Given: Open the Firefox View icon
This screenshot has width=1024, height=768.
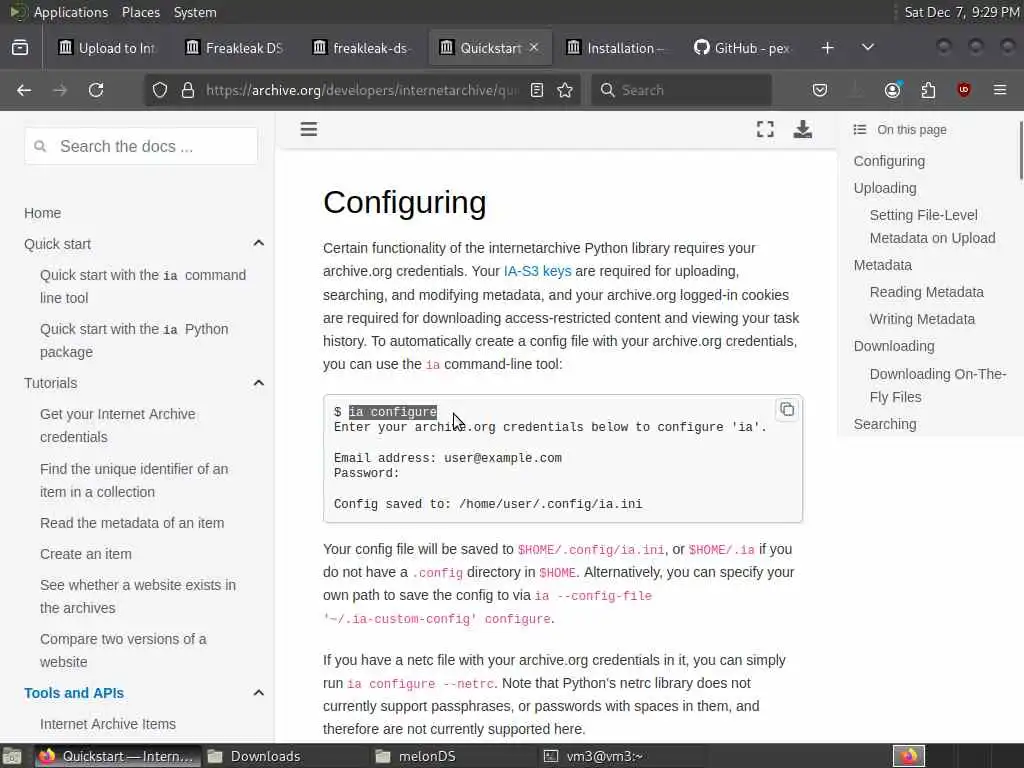Looking at the screenshot, I should (x=20, y=48).
